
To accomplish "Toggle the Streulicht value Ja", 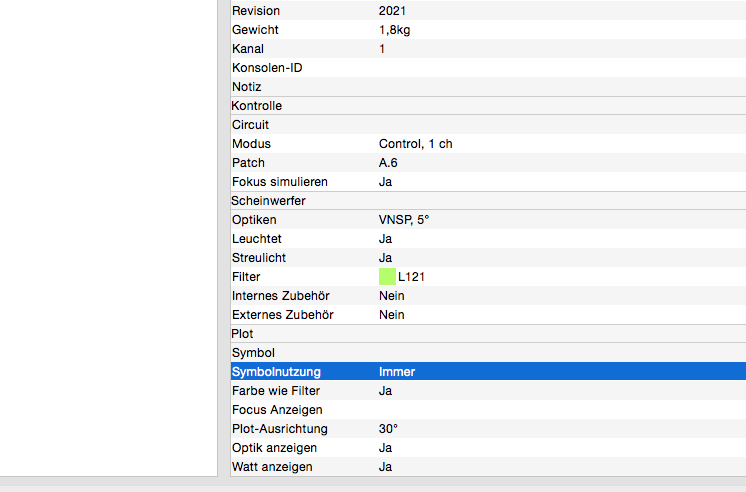I will pos(385,257).
